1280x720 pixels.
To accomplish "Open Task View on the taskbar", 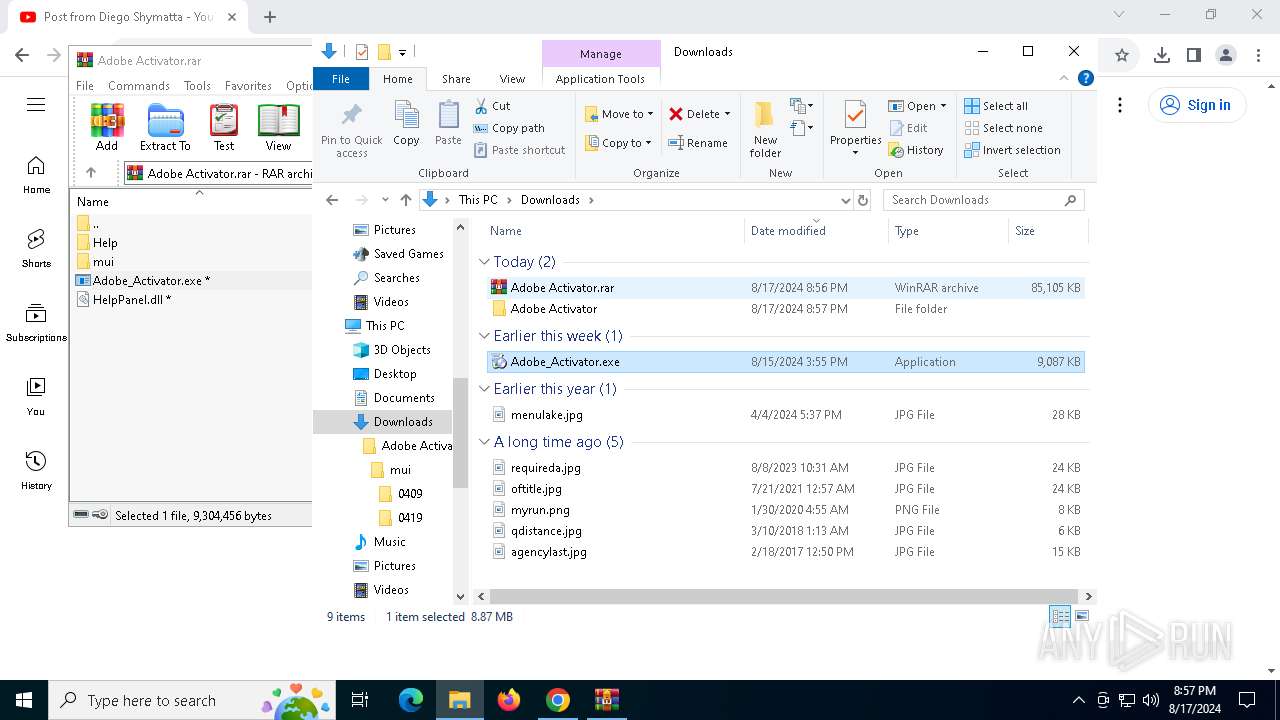I will click(360, 700).
